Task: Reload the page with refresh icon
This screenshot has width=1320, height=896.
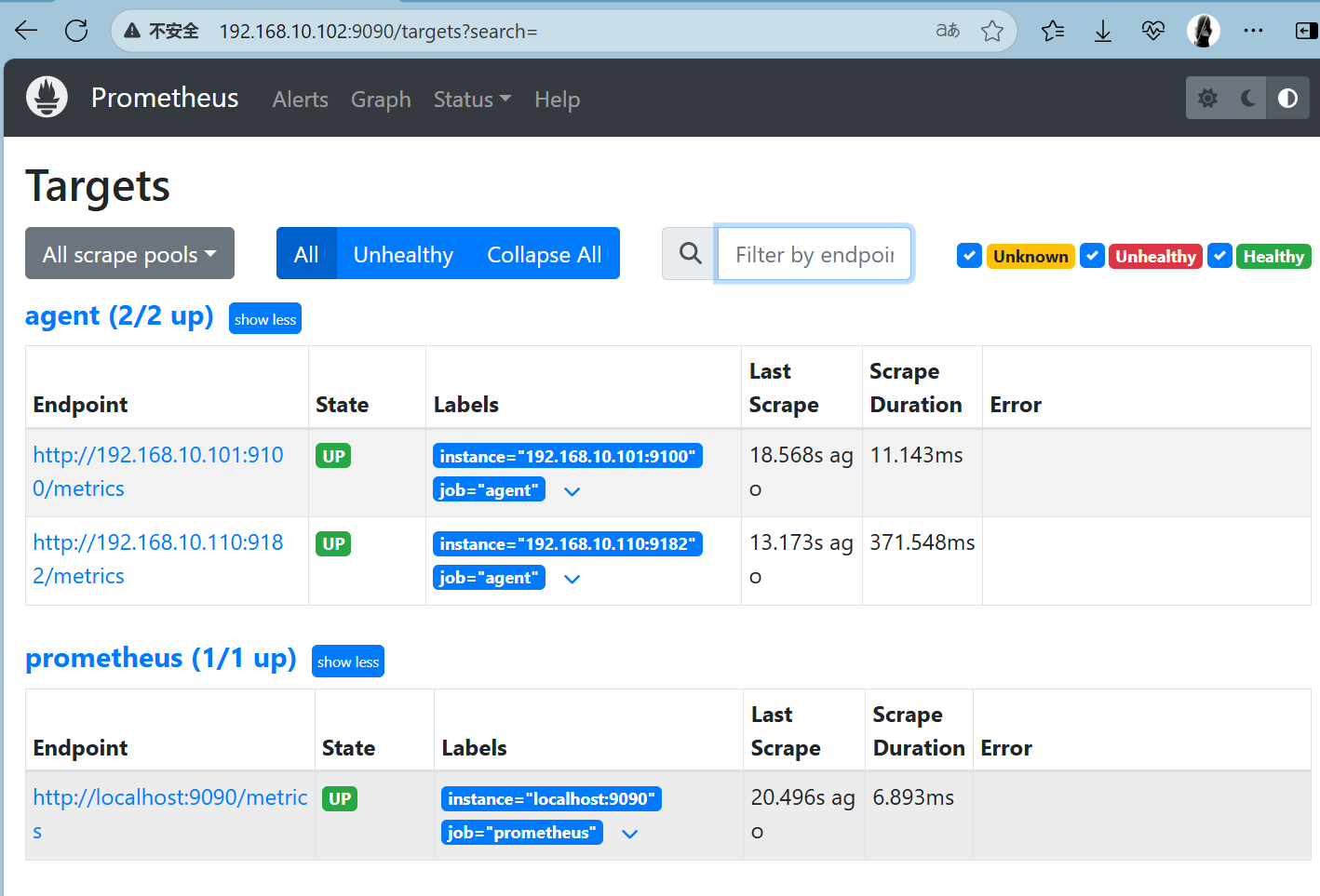Action: point(76,31)
